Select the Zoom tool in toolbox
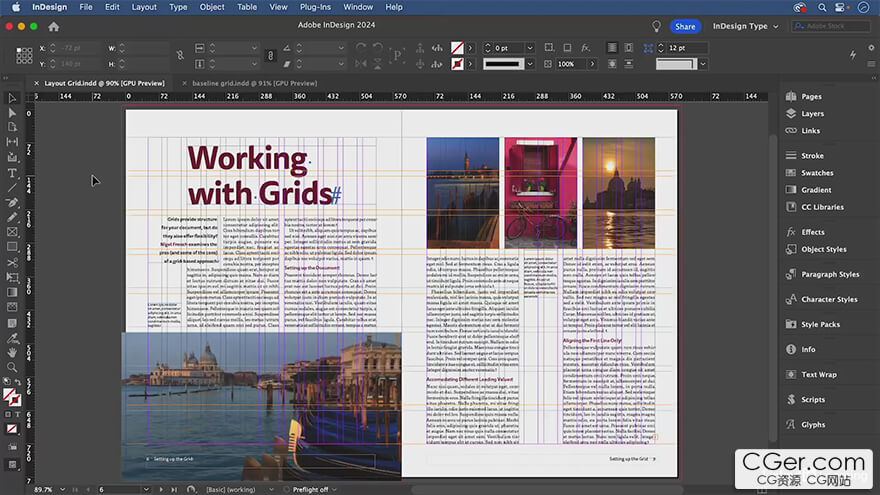Viewport: 880px width, 495px height. (x=12, y=367)
